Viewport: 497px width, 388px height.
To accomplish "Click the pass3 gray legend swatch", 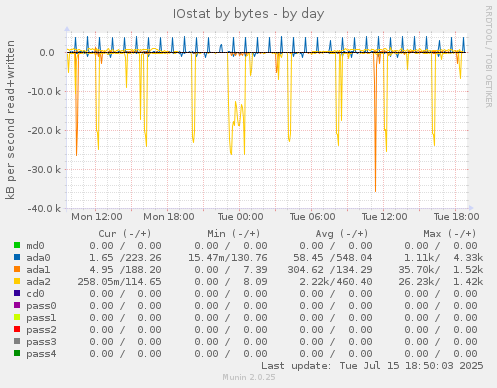I will pos(17,341).
